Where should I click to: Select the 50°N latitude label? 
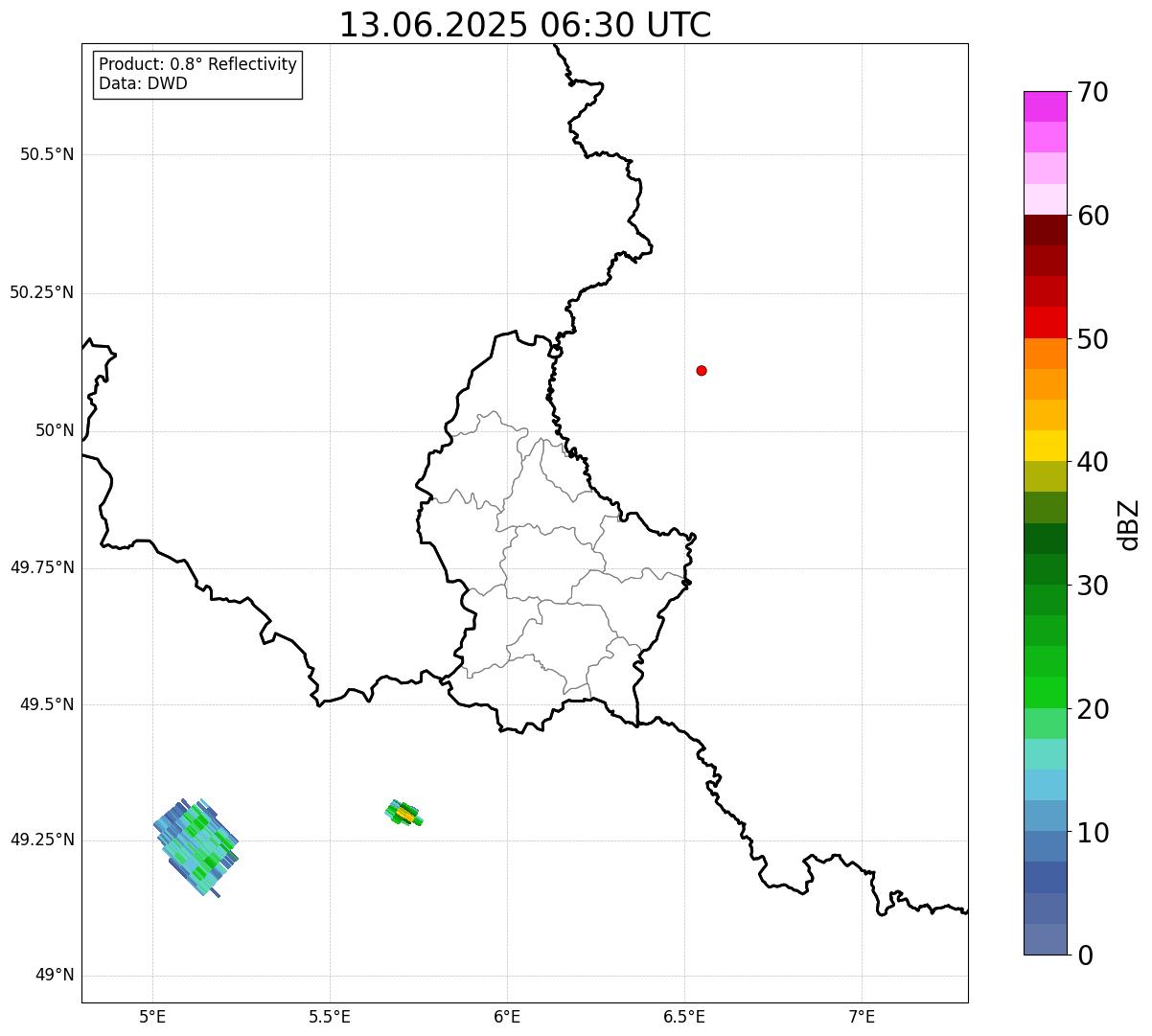(55, 430)
